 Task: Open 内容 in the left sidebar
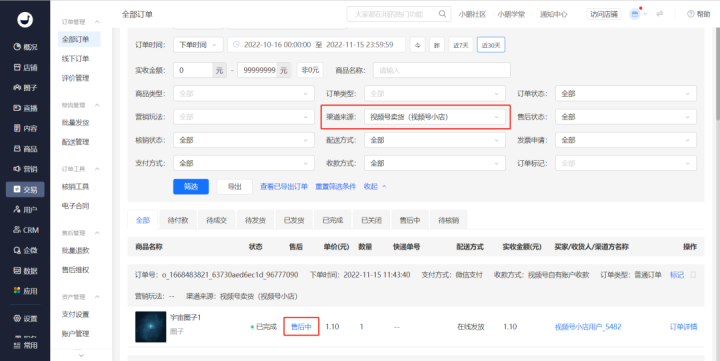click(25, 128)
